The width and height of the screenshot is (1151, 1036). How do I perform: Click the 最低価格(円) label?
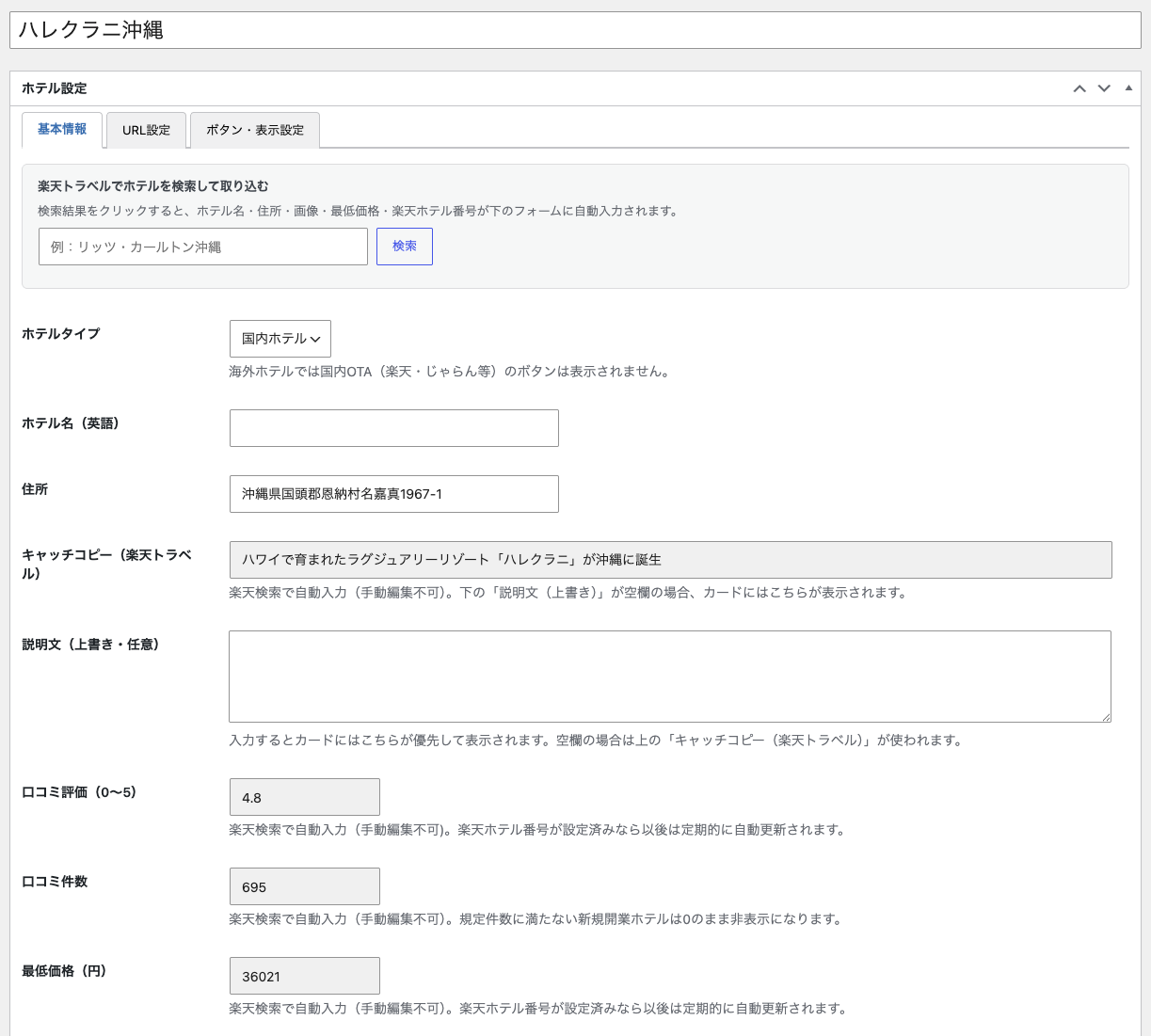click(x=64, y=971)
